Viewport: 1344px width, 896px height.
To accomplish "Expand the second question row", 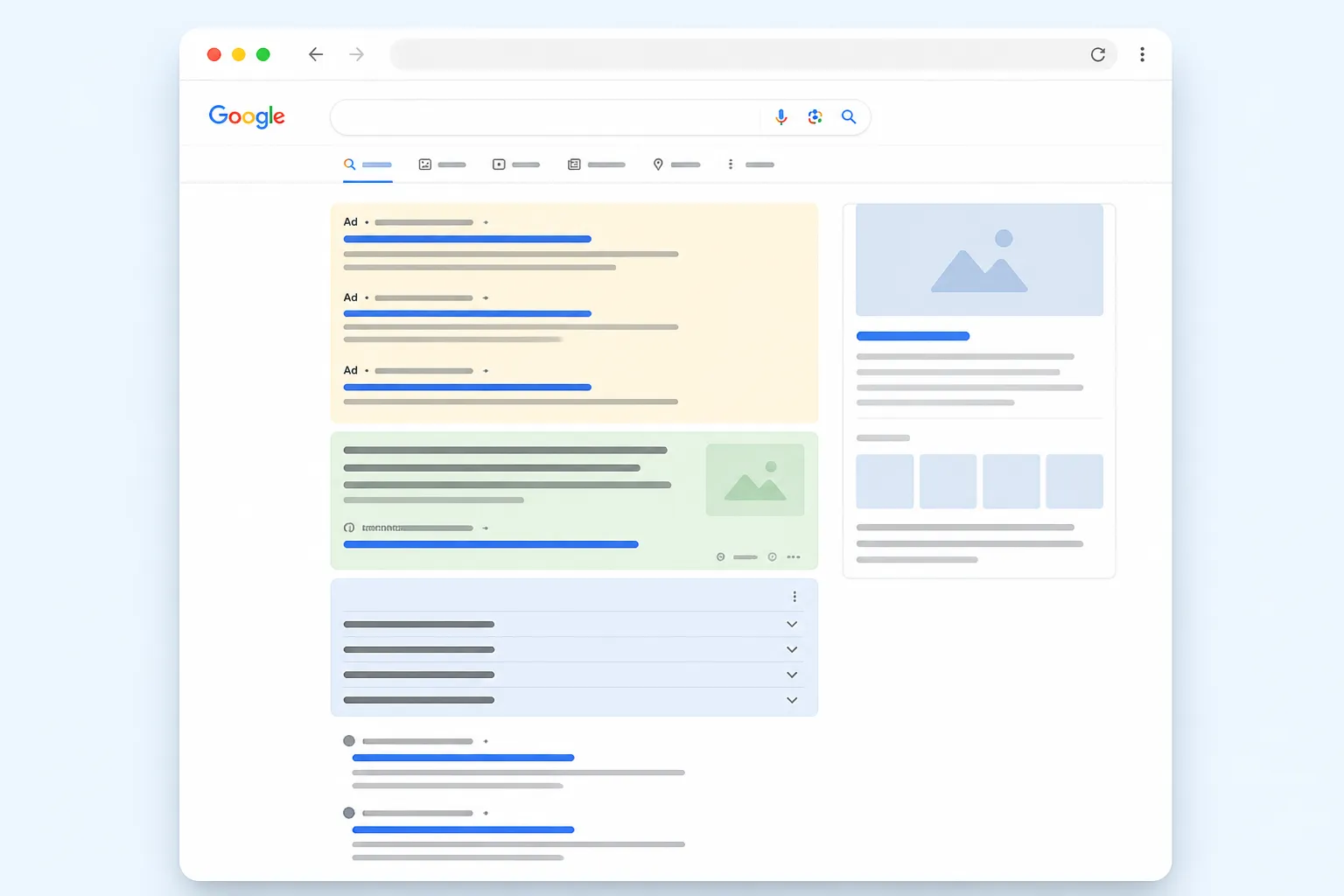I will pyautogui.click(x=573, y=649).
